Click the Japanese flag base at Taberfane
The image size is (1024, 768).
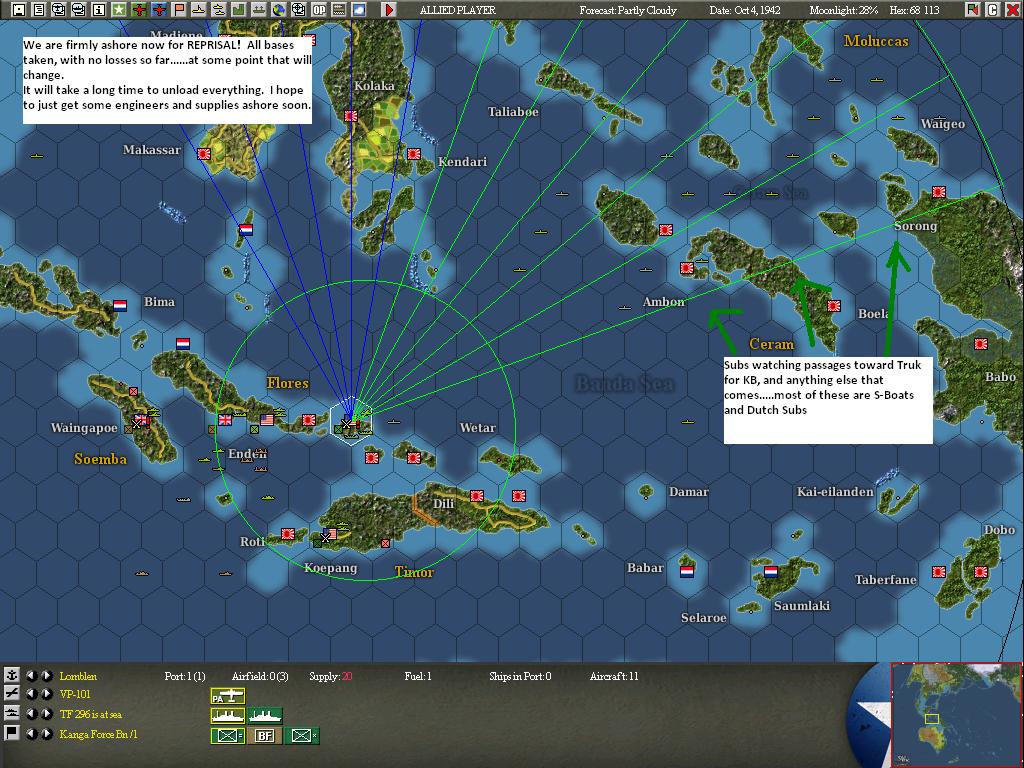click(x=938, y=571)
